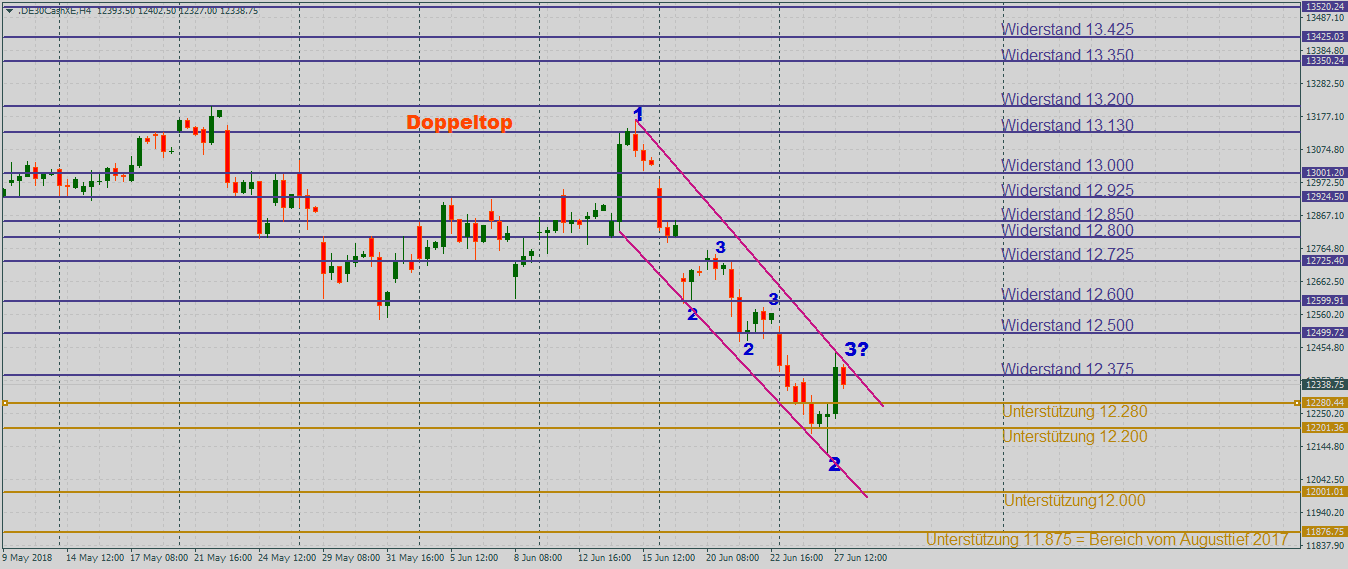The image size is (1348, 569).
Task: Click the 12 Jun 16:00 time axis label
Action: pyautogui.click(x=604, y=558)
